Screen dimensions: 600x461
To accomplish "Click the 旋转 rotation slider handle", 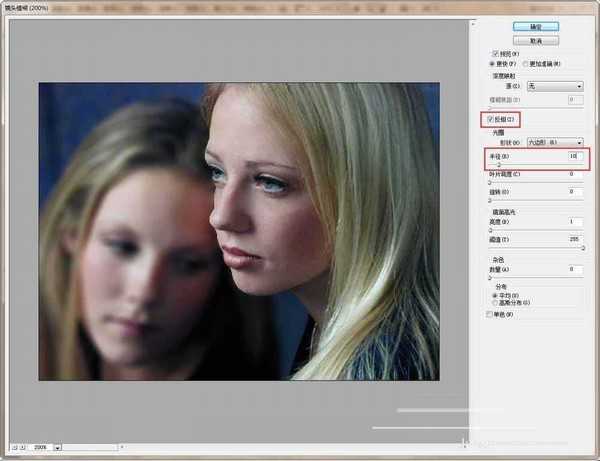I will pyautogui.click(x=489, y=200).
